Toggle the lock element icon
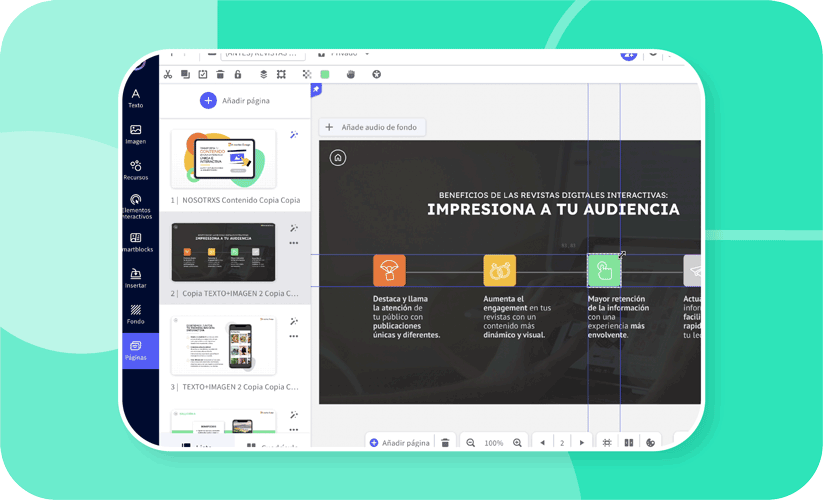Viewport: 823px width, 500px height. click(238, 75)
